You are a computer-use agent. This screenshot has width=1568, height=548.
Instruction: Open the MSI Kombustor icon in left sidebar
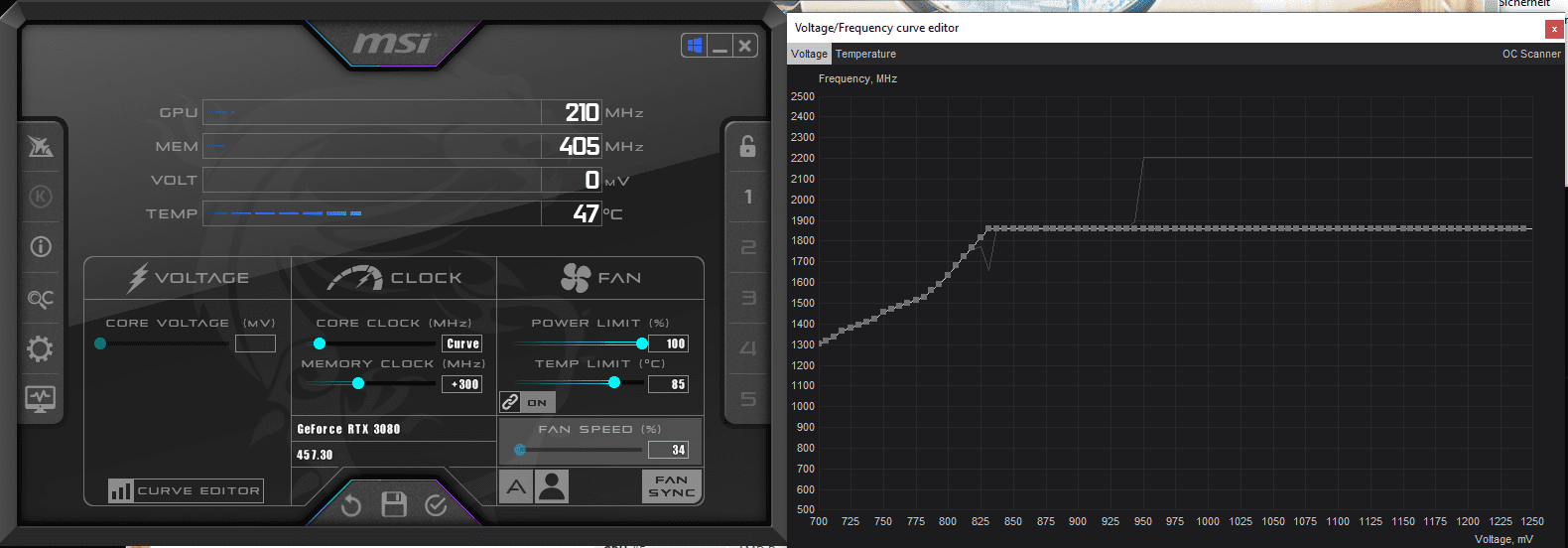(41, 147)
